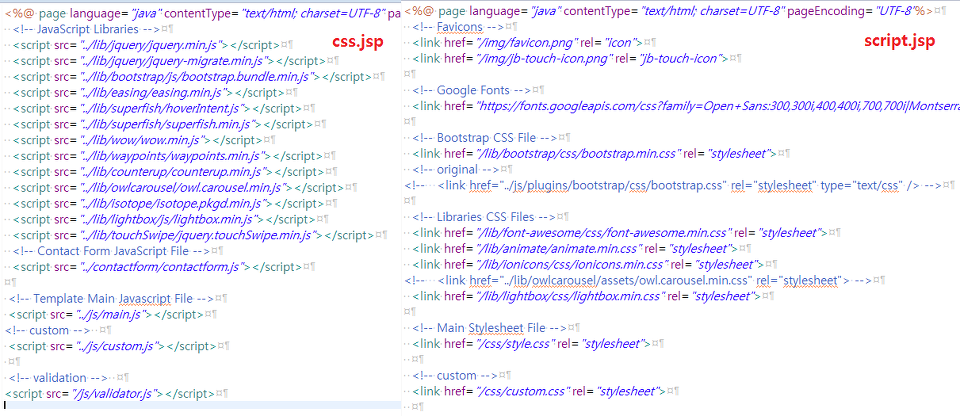
Task: Click the bootstrap.min.css href value
Action: (x=579, y=153)
